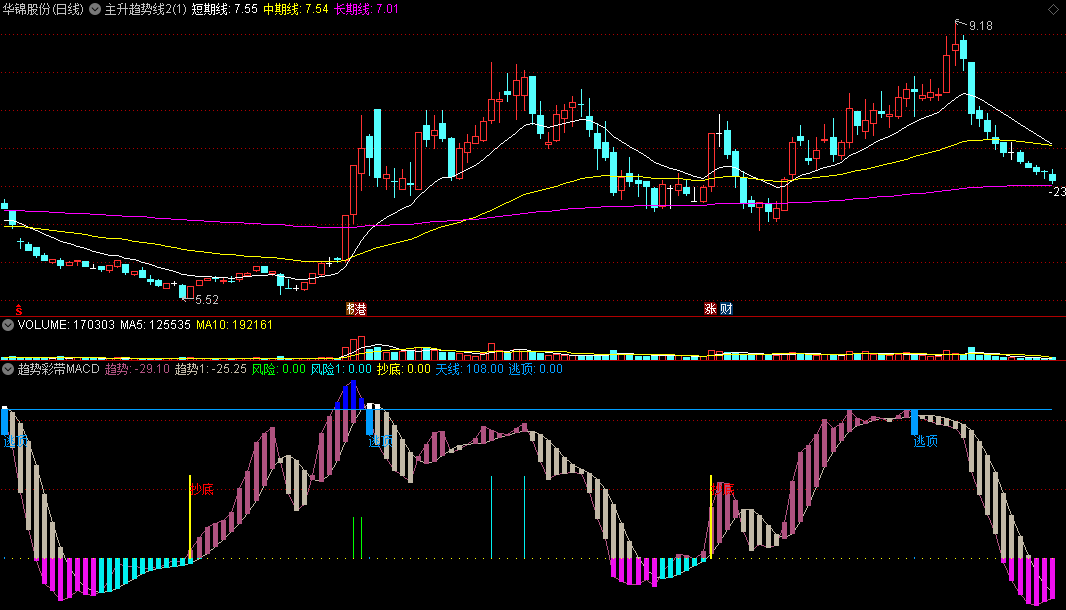Open the 涨 event marker

tap(710, 309)
